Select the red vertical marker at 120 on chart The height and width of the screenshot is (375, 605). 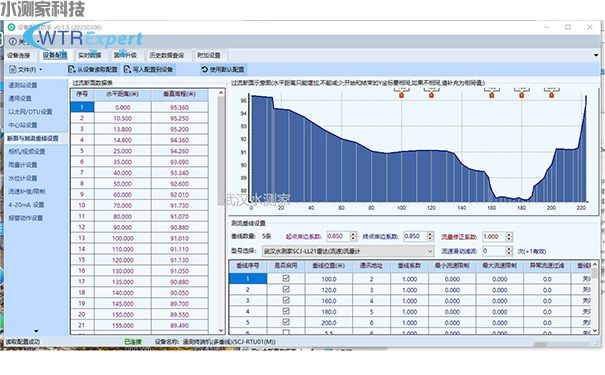(x=431, y=95)
